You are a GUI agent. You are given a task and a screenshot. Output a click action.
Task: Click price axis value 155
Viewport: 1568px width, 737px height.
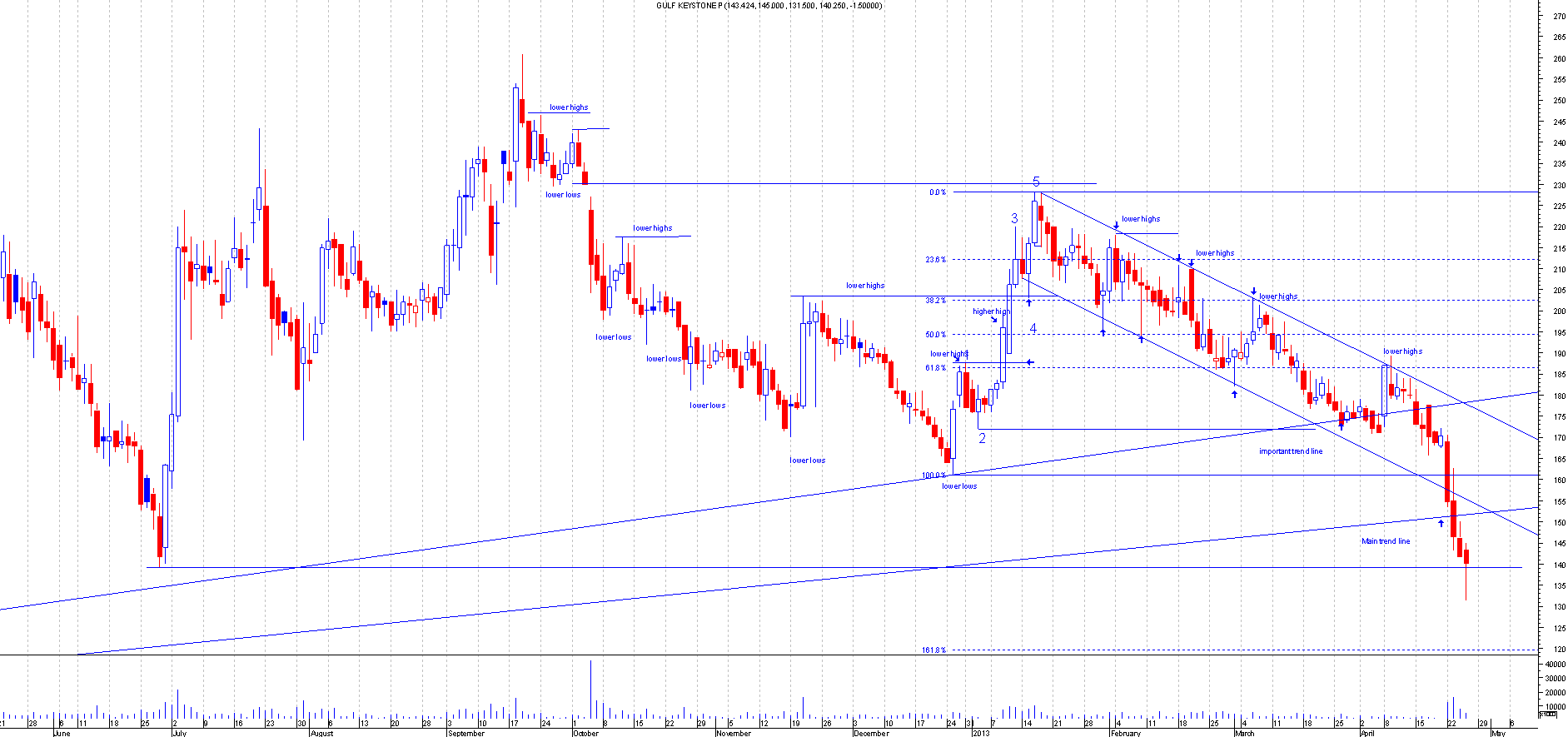point(1559,502)
